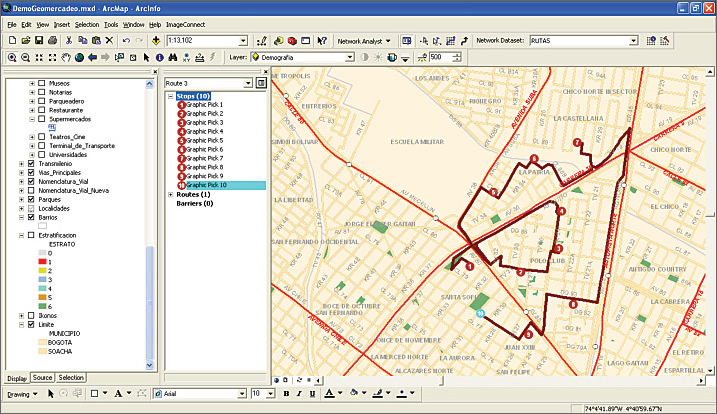Screen dimensions: 717x414
Task: Create a new map document
Action: (x=12, y=41)
